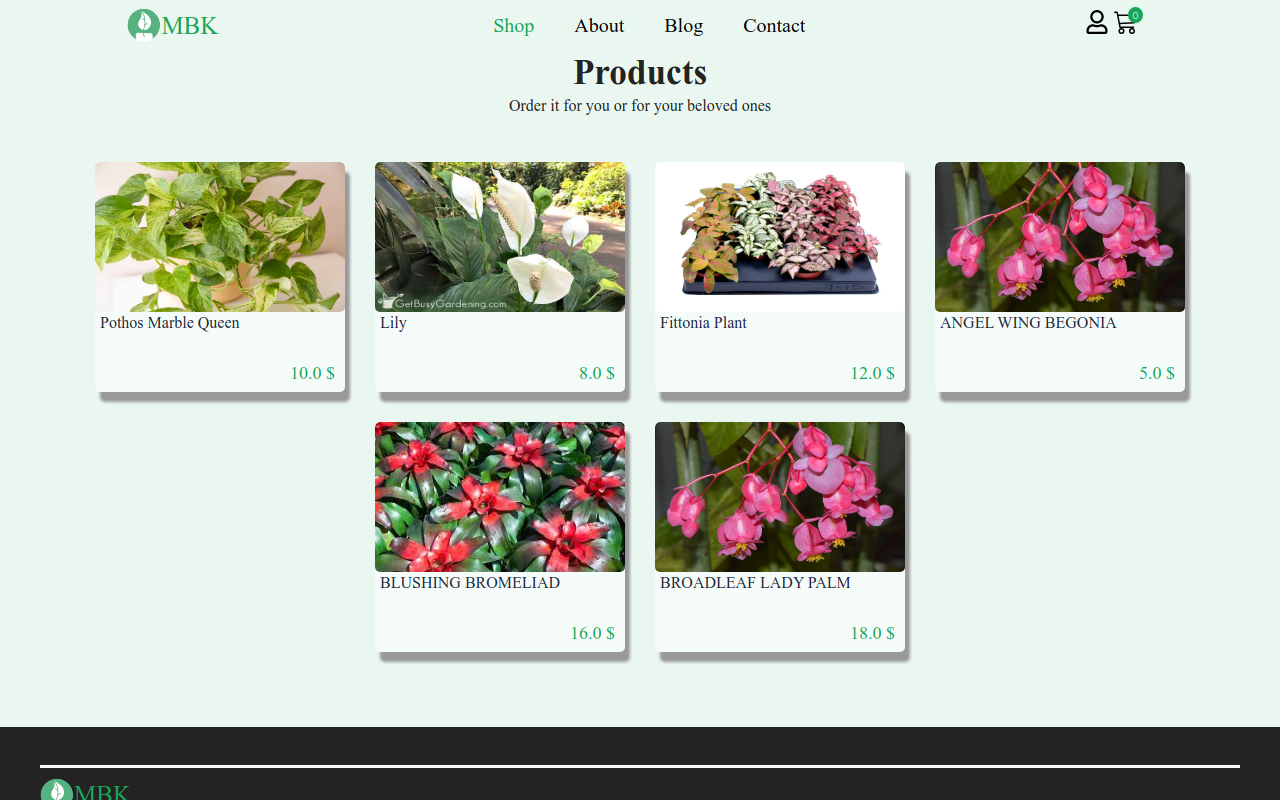Go to the Shop menu item
The image size is (1280, 800).
coord(514,26)
